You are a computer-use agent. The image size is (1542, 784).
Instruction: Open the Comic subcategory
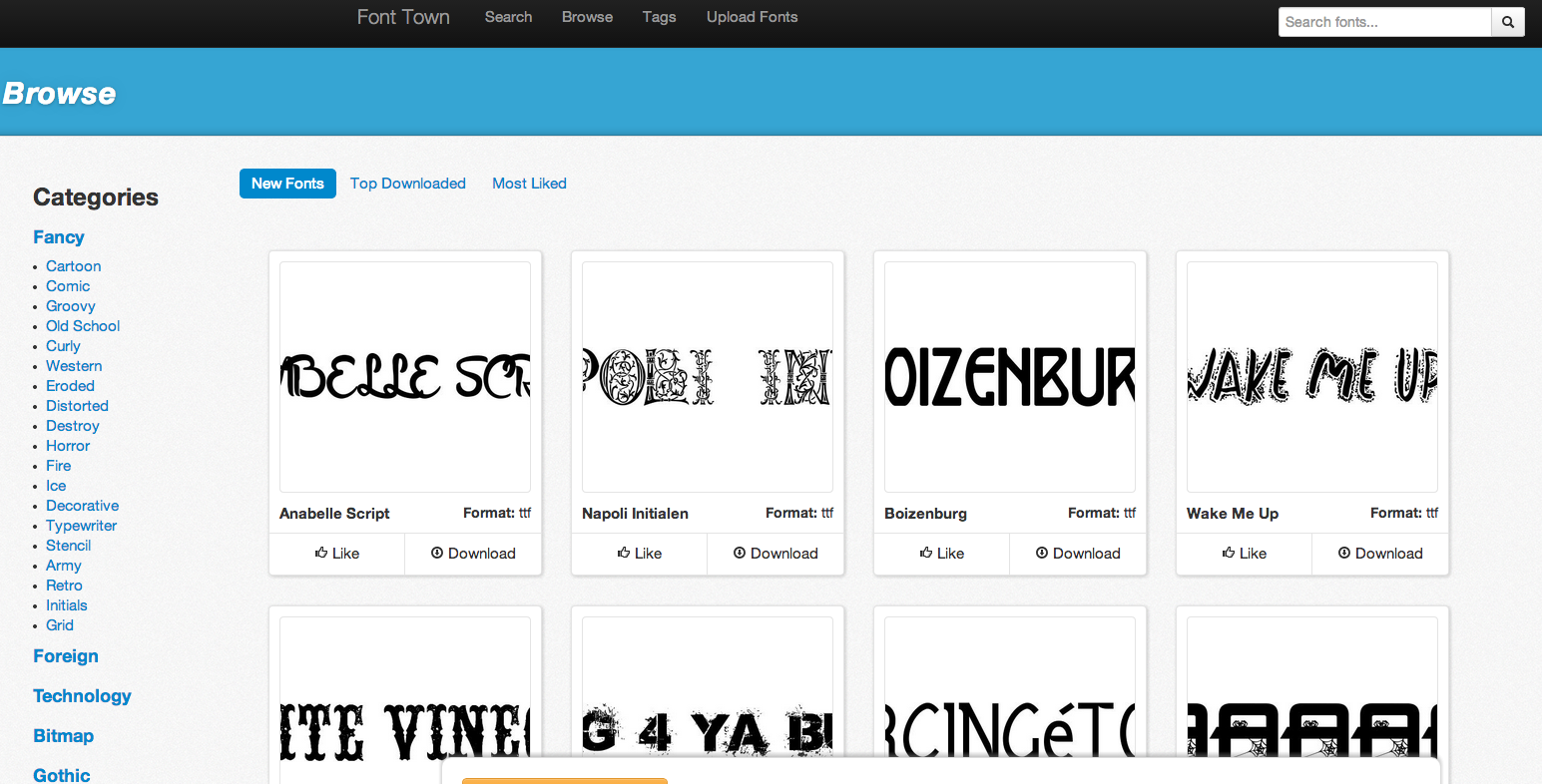pos(68,286)
